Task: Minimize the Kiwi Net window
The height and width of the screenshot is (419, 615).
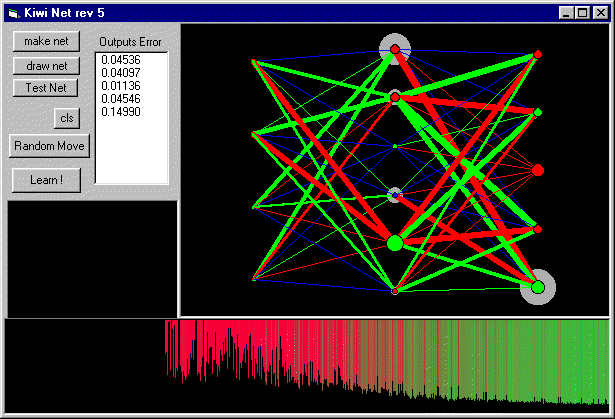Action: (566, 13)
